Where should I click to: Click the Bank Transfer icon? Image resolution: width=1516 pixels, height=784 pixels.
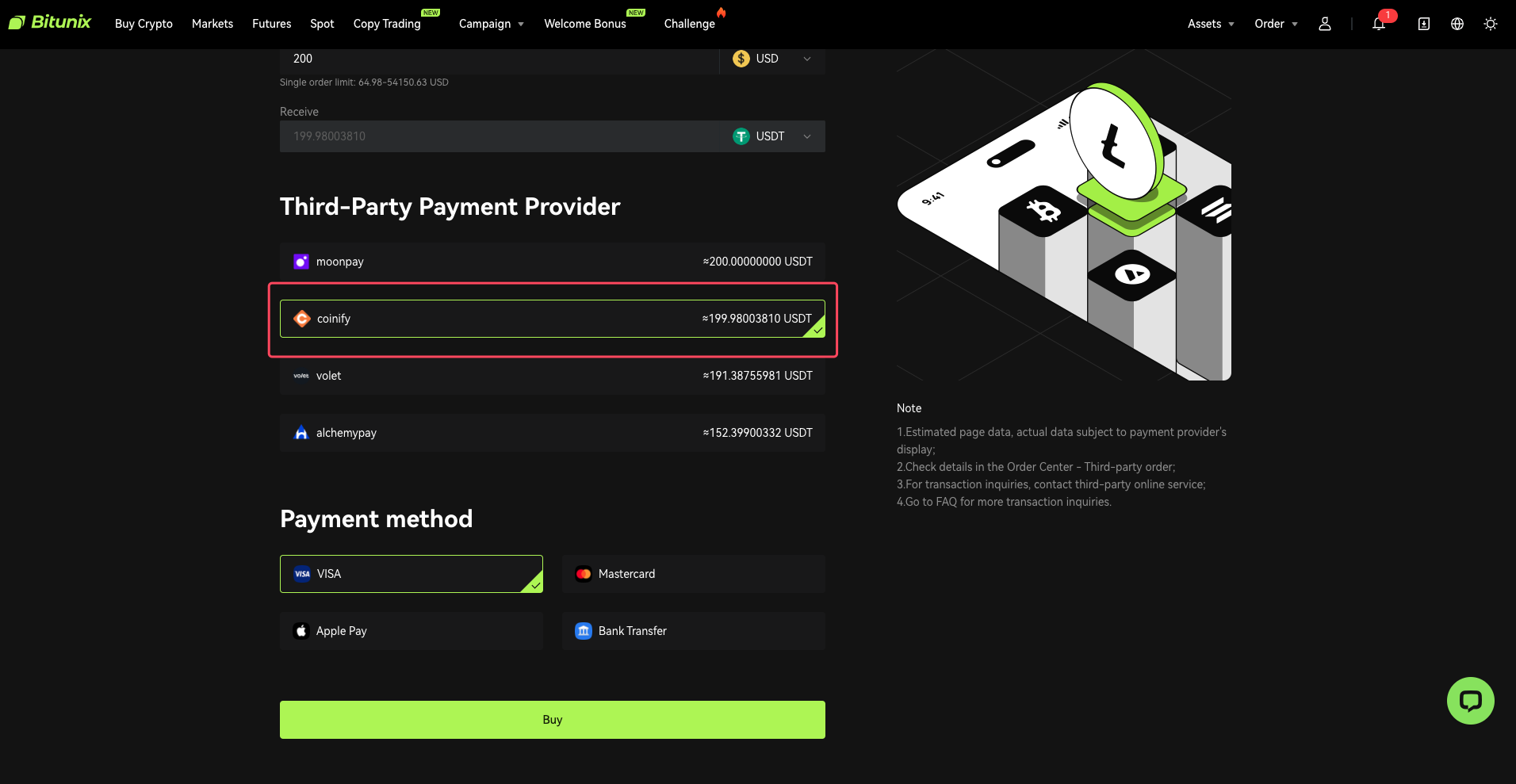(x=584, y=631)
